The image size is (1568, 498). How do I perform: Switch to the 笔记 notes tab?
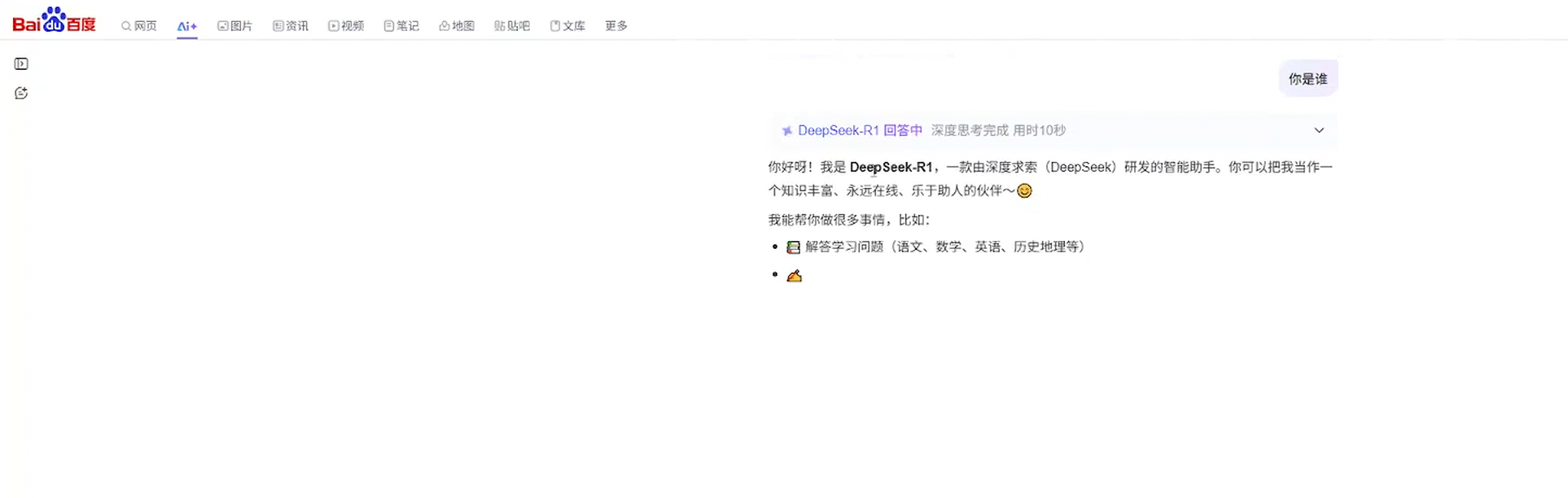tap(401, 26)
